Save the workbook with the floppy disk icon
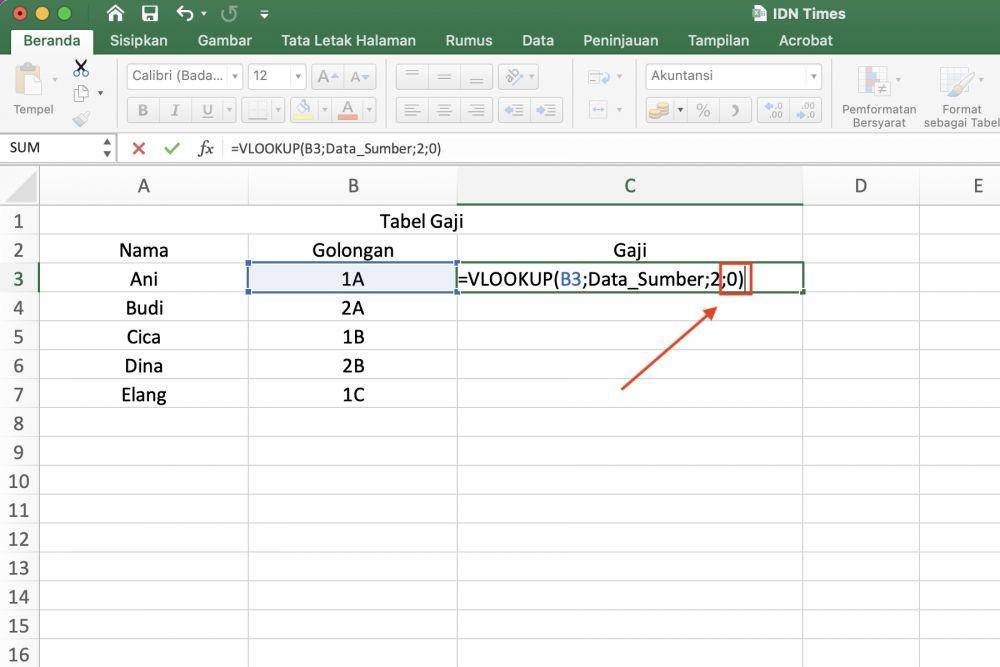The width and height of the screenshot is (1000, 667). tap(150, 13)
